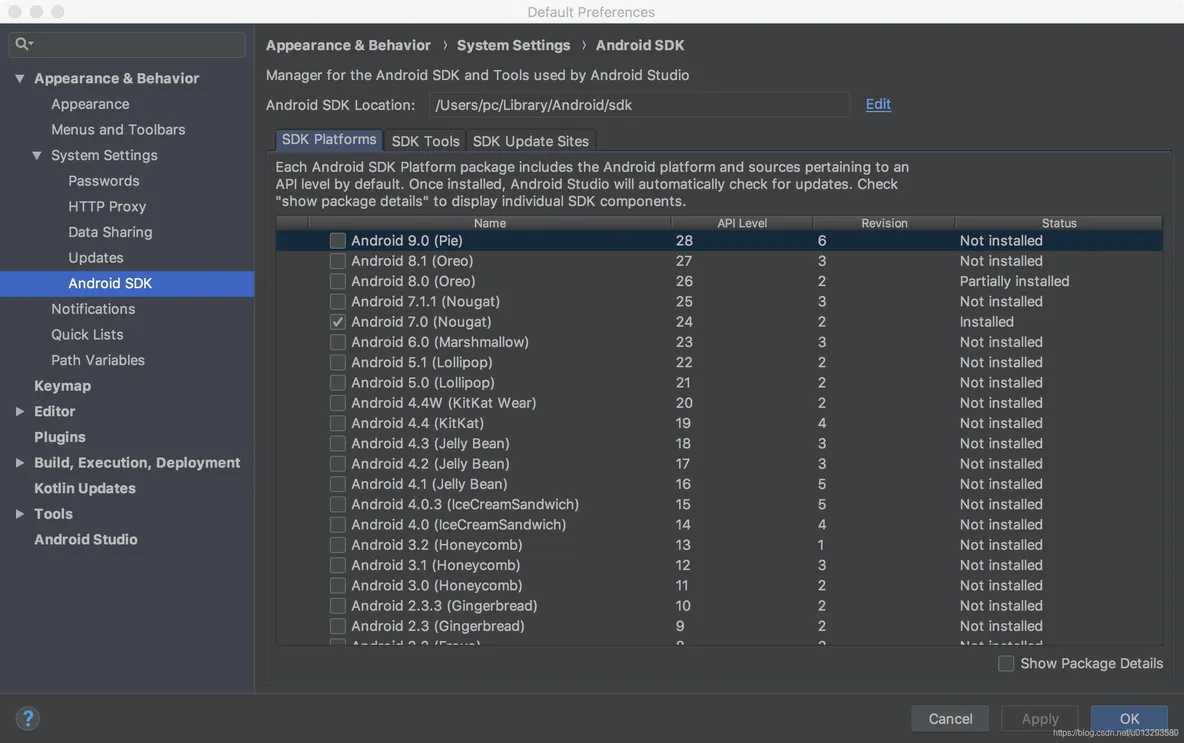Click the Revision column header
This screenshot has width=1184, height=743.
tap(884, 223)
